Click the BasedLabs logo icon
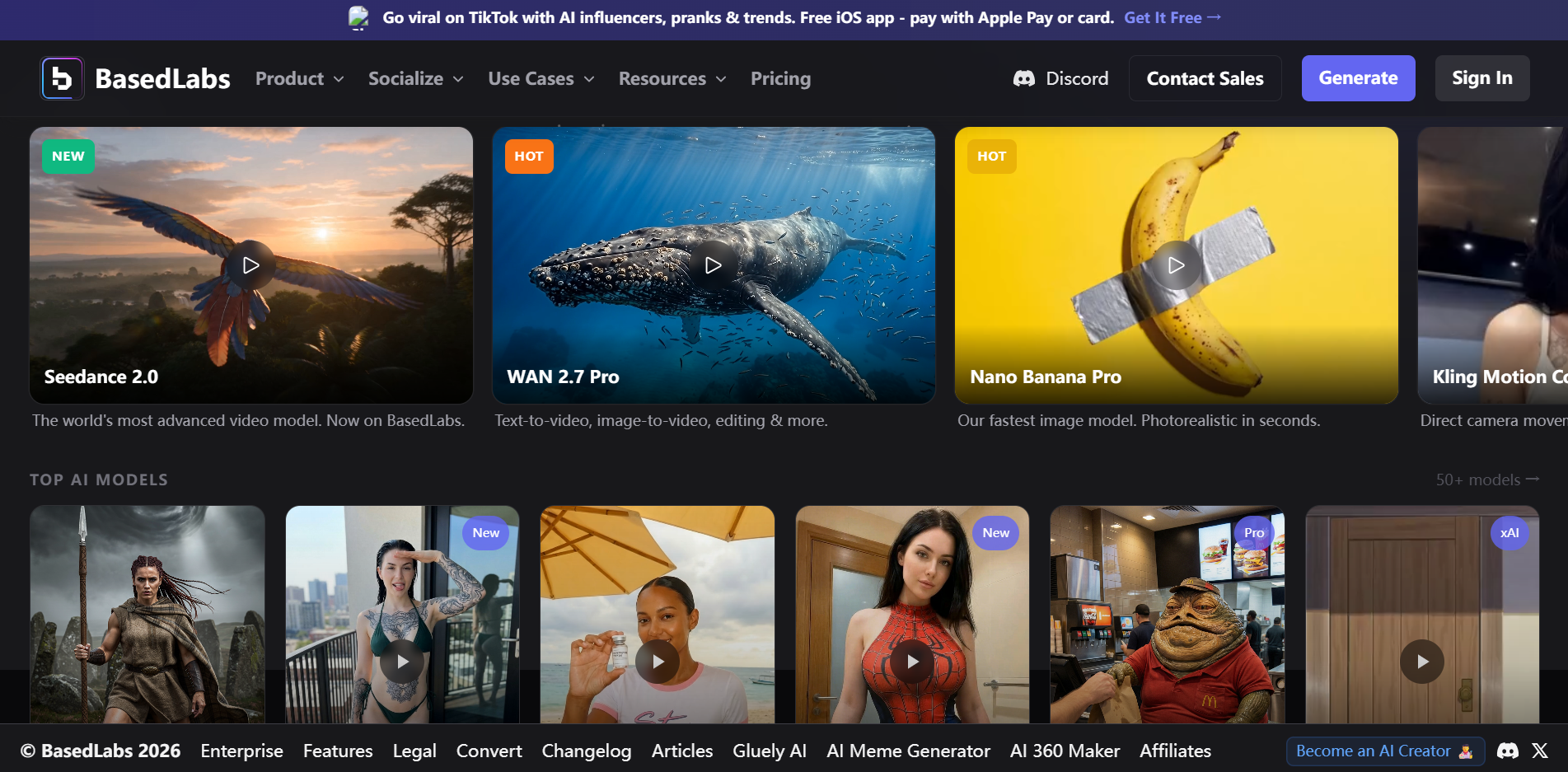Screen dimensions: 1568x772 63,78
